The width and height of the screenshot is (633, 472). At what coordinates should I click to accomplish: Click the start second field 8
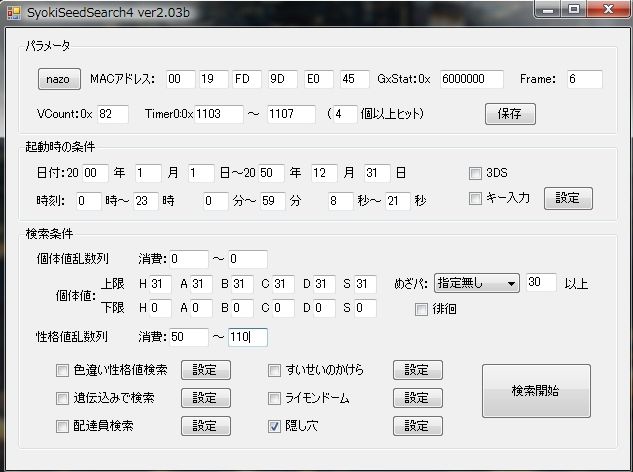(340, 201)
